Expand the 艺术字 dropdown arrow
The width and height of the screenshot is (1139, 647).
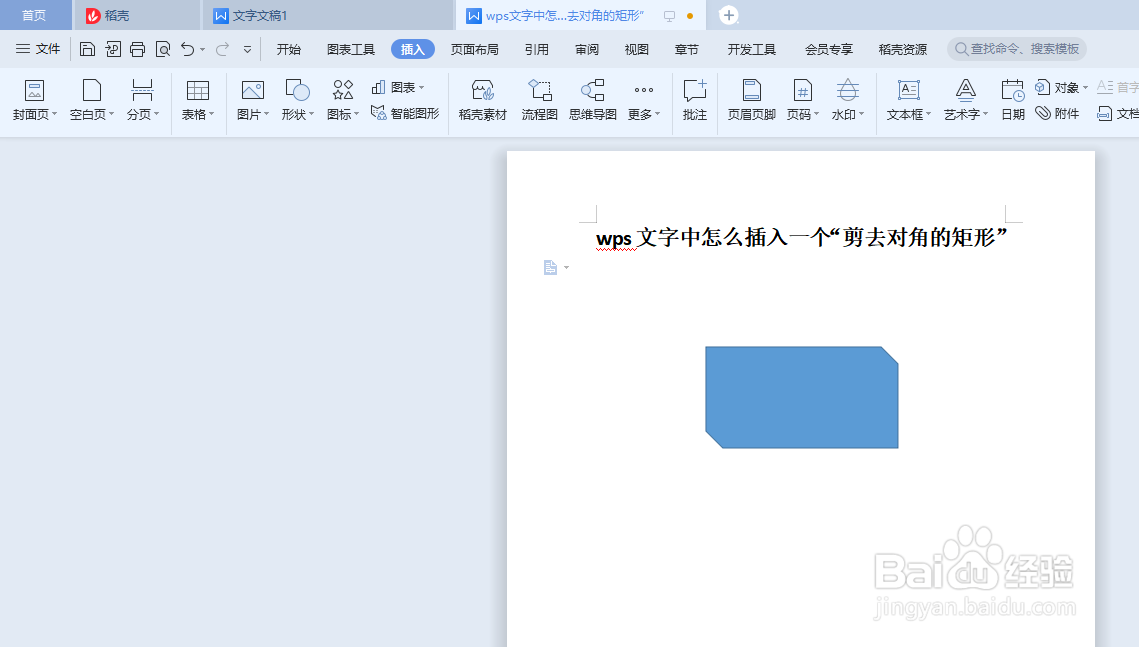(x=986, y=114)
